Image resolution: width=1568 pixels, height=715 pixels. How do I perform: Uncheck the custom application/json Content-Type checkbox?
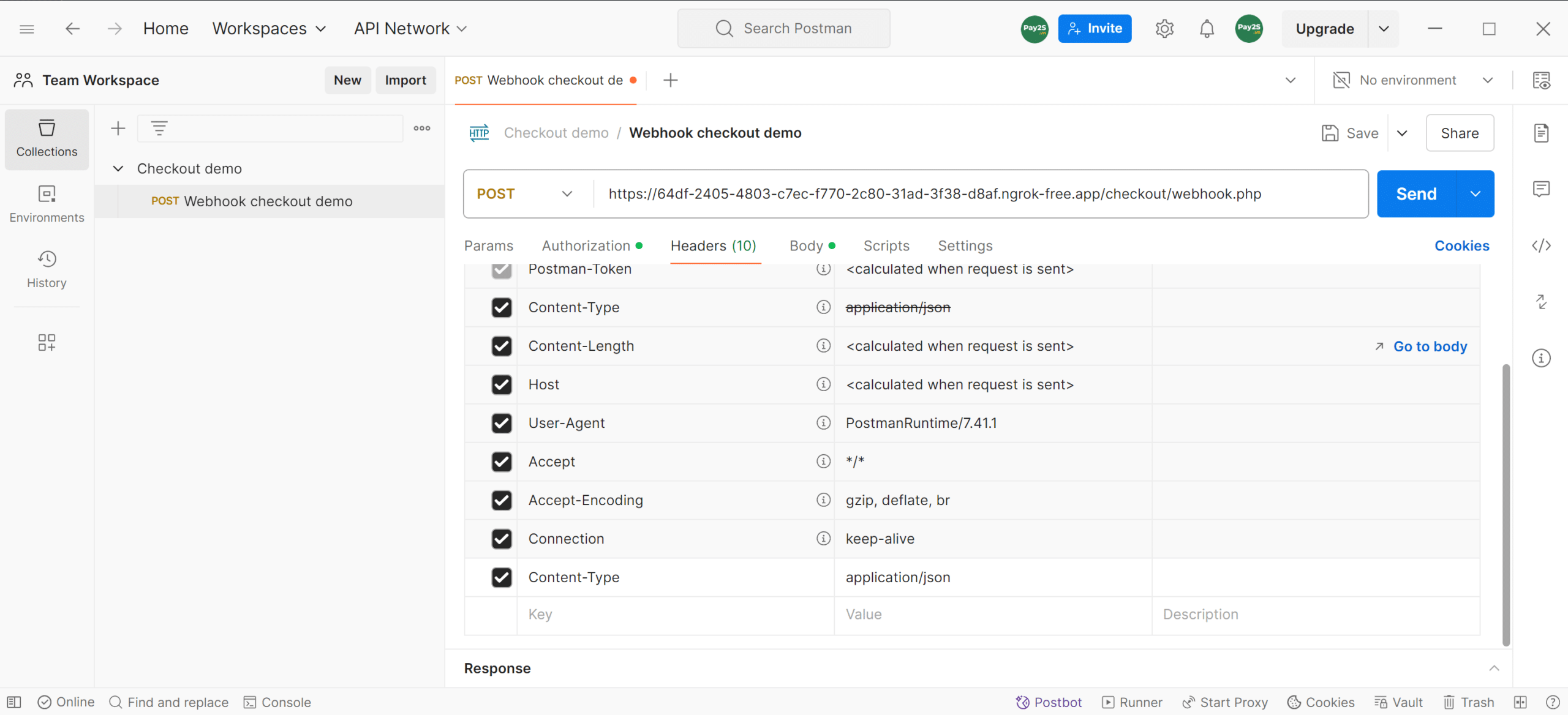pos(502,577)
